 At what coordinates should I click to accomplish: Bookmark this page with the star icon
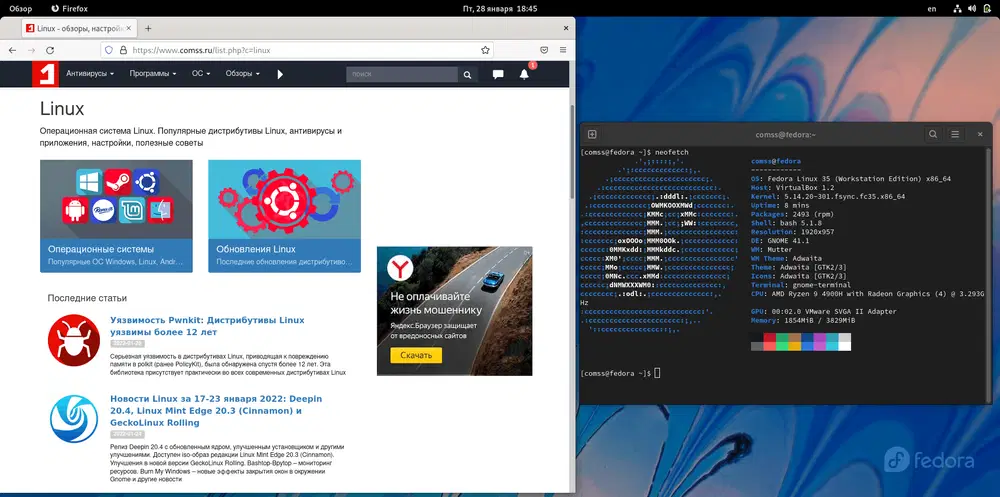[x=485, y=50]
